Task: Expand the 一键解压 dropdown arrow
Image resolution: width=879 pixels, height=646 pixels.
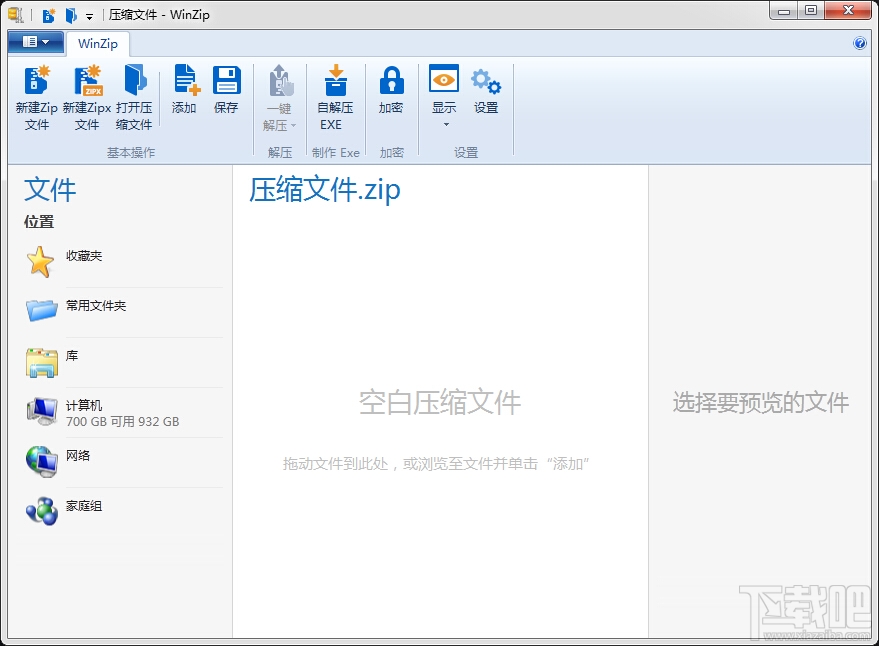Action: (293, 125)
